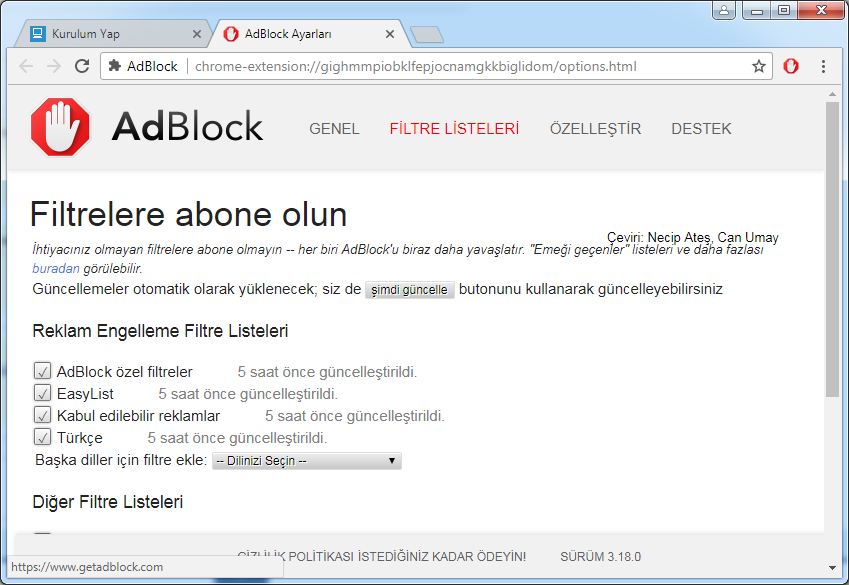Switch to the ÖZELLEŞTİR tab
849x585 pixels.
pos(595,129)
